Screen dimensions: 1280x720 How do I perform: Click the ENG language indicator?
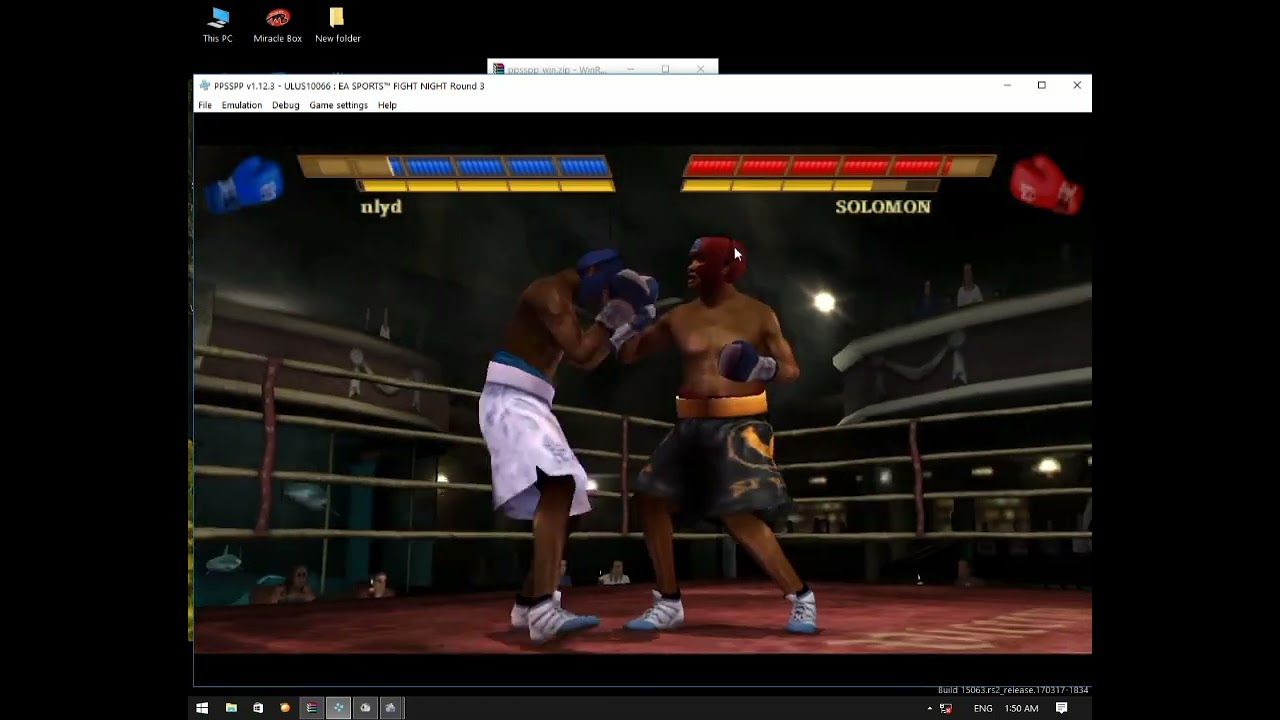click(983, 708)
